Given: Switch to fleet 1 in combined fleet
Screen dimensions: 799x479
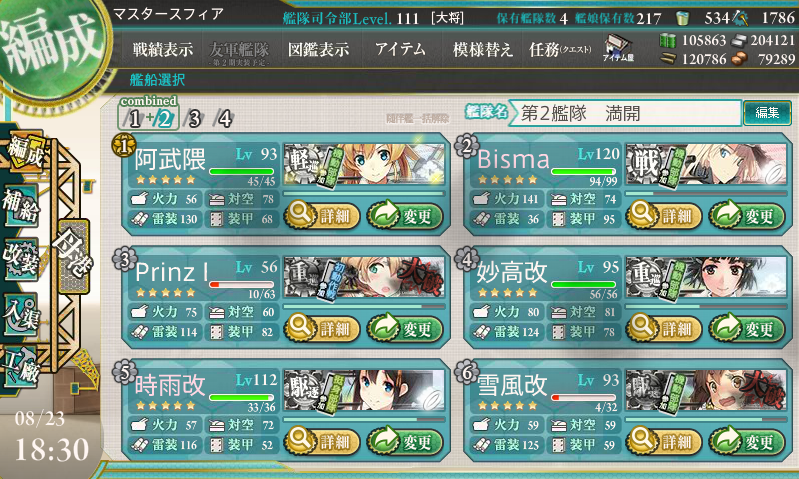Looking at the screenshot, I should pos(134,119).
